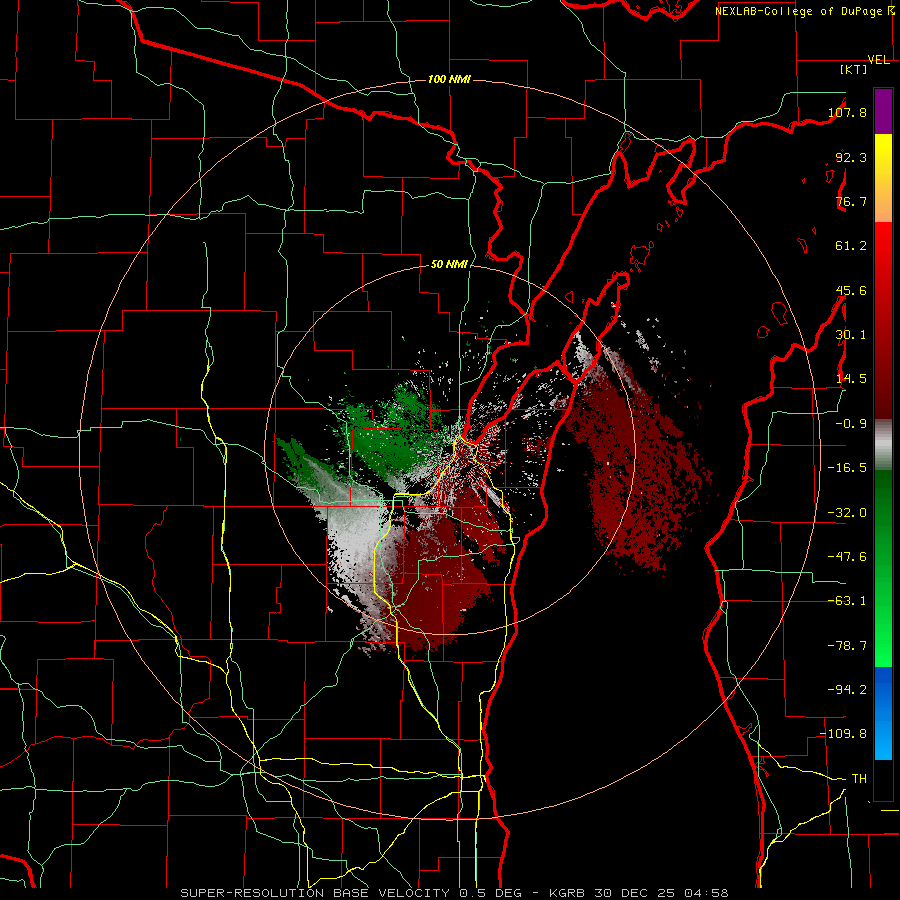Select the 14.5 velocity scale value
The height and width of the screenshot is (900, 900).
(x=851, y=379)
